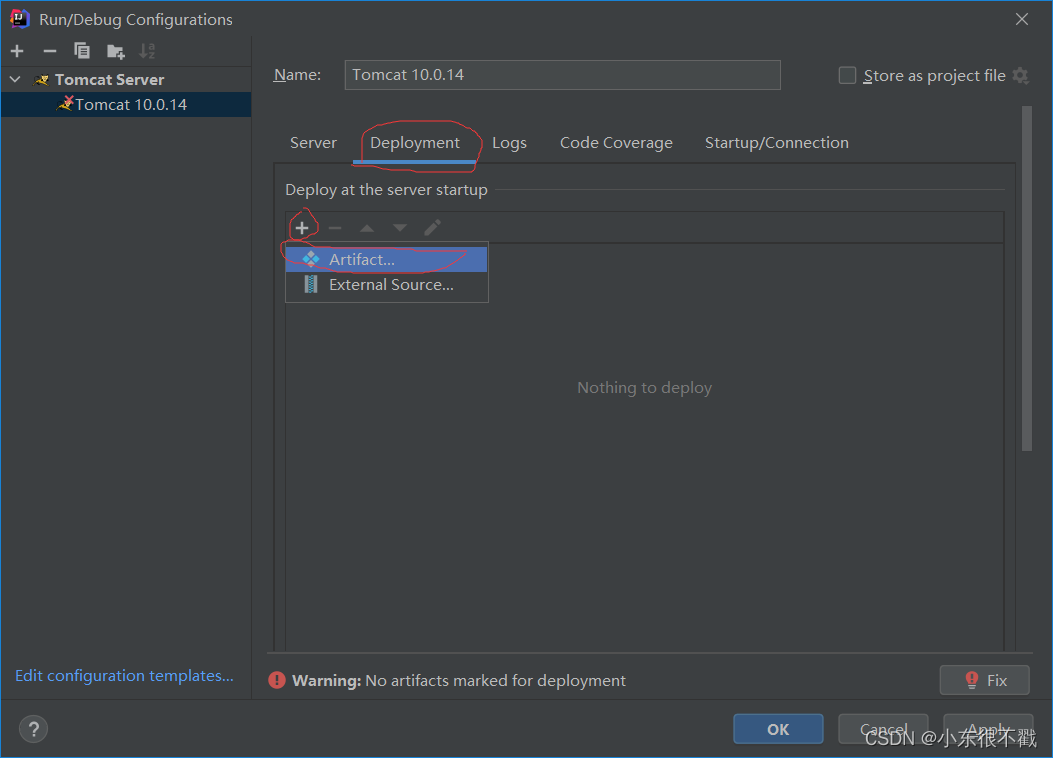
Task: Click the Fix warning button
Action: tap(984, 680)
